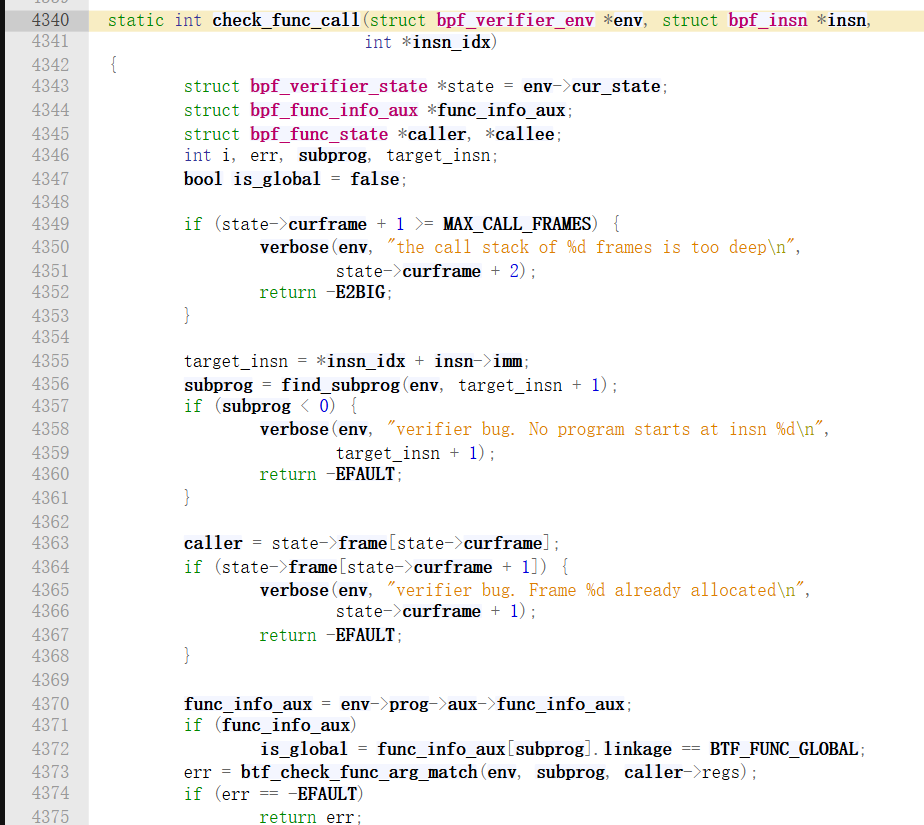The height and width of the screenshot is (825, 924).
Task: Click line number 4370 in the gutter
Action: [51, 704]
